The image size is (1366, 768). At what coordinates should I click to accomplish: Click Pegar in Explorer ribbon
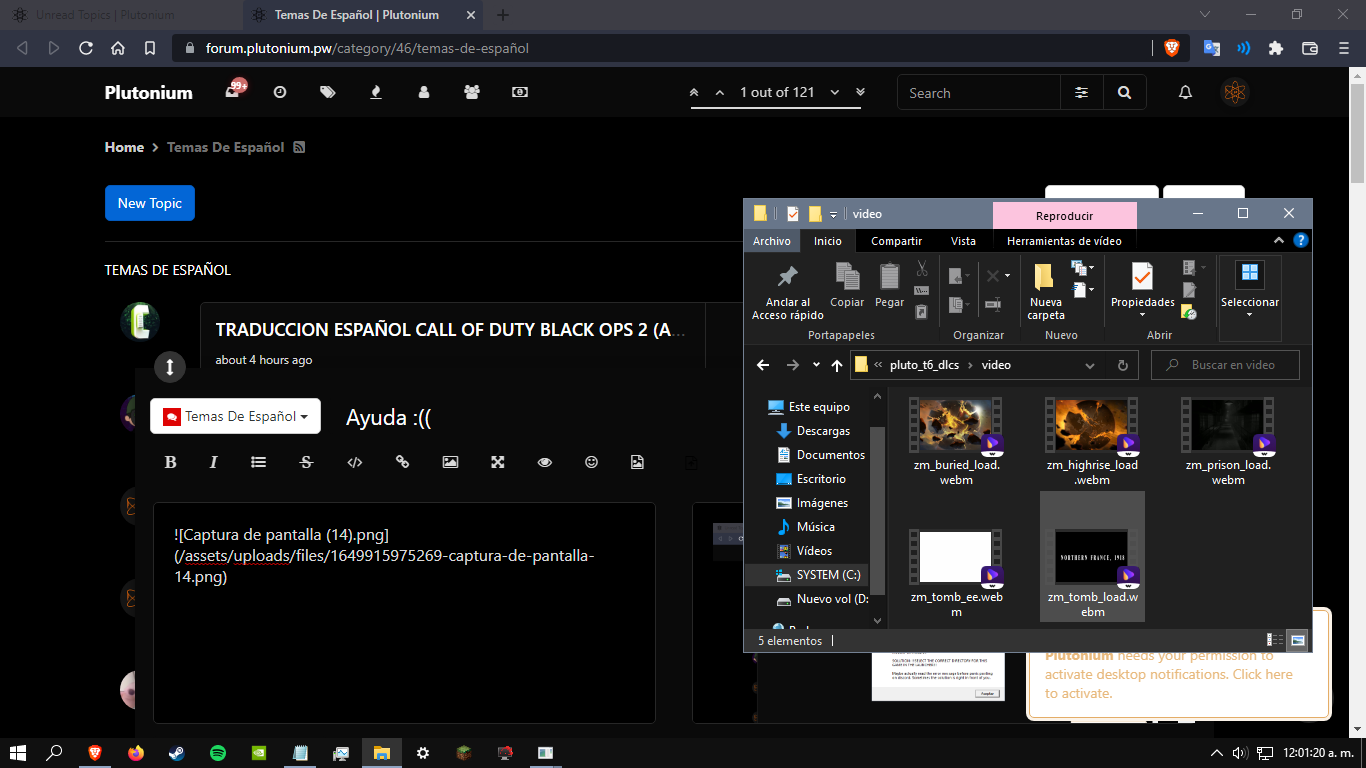coord(889,286)
